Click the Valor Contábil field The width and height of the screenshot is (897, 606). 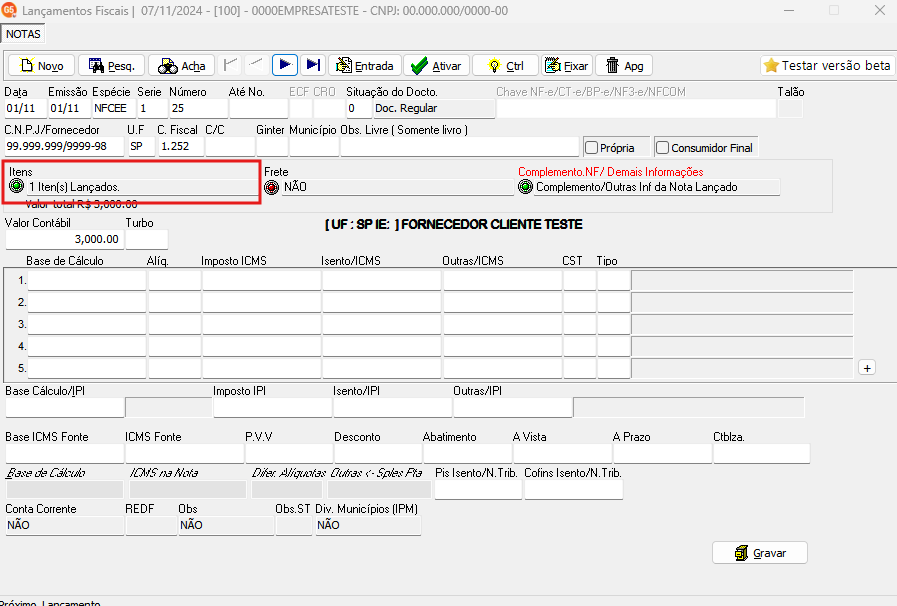[64, 239]
